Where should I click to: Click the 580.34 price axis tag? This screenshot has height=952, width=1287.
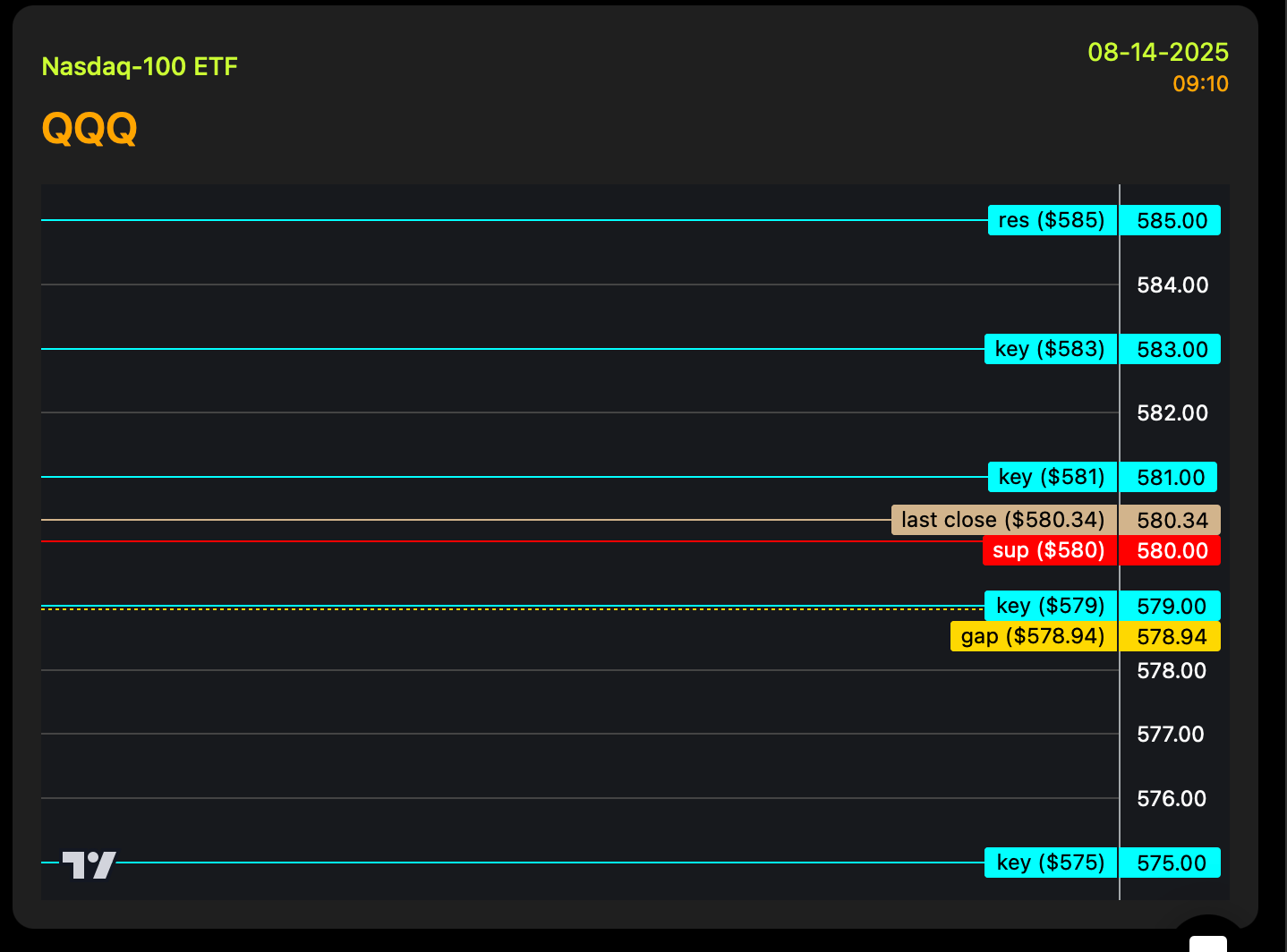click(1171, 520)
